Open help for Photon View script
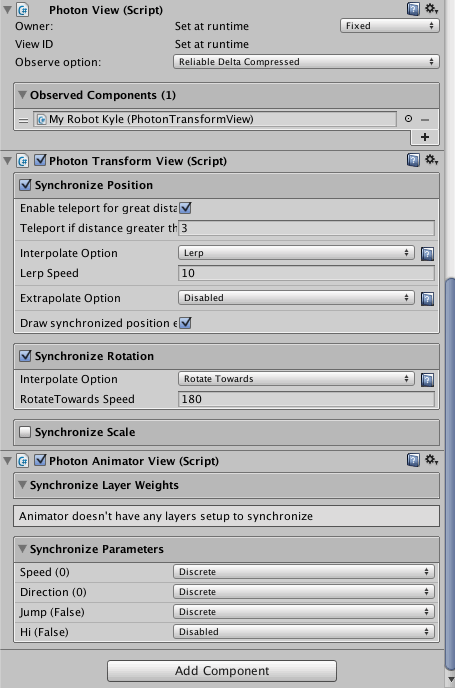 coord(413,9)
